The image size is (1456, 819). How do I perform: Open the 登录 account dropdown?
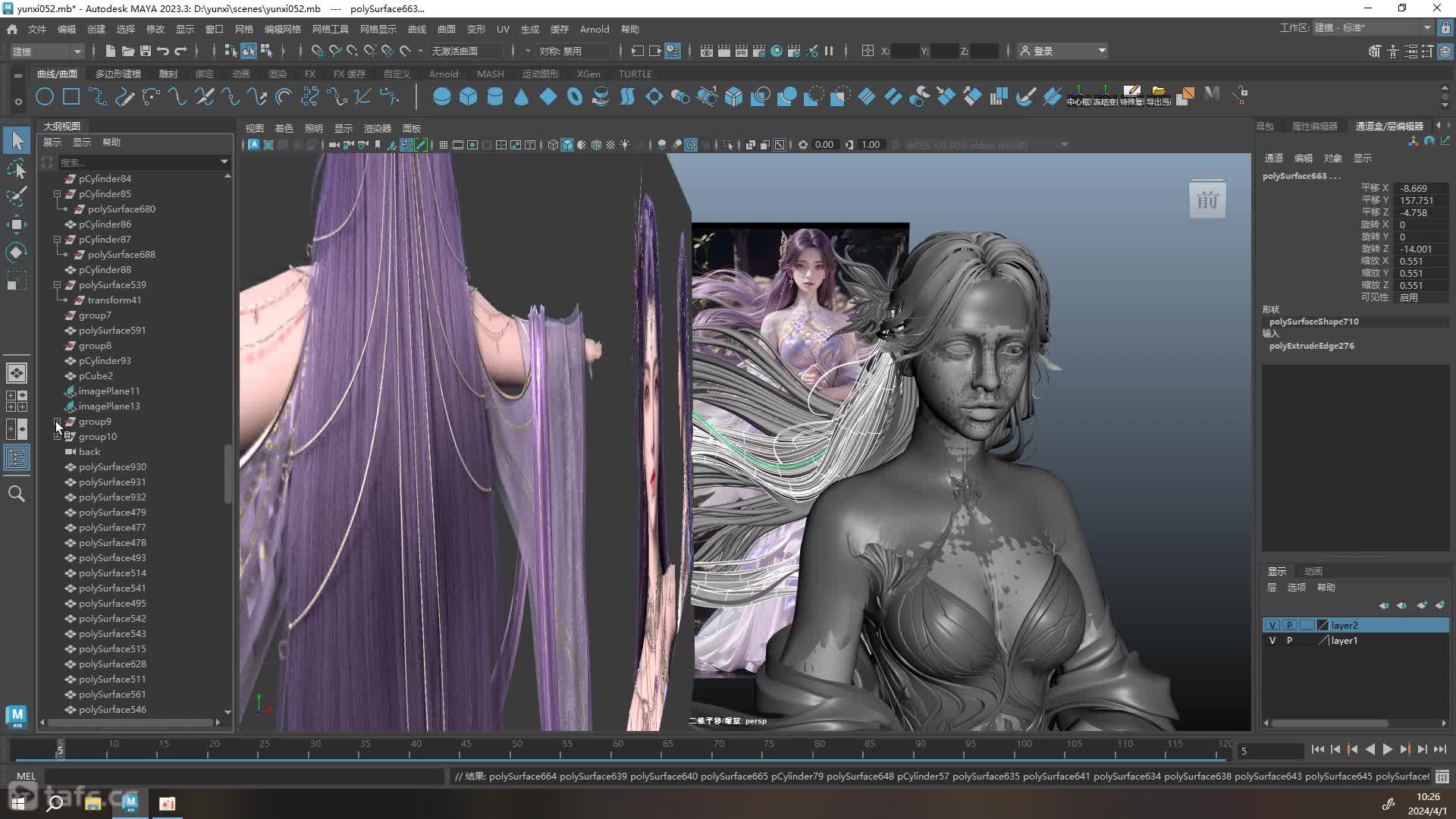(1062, 51)
